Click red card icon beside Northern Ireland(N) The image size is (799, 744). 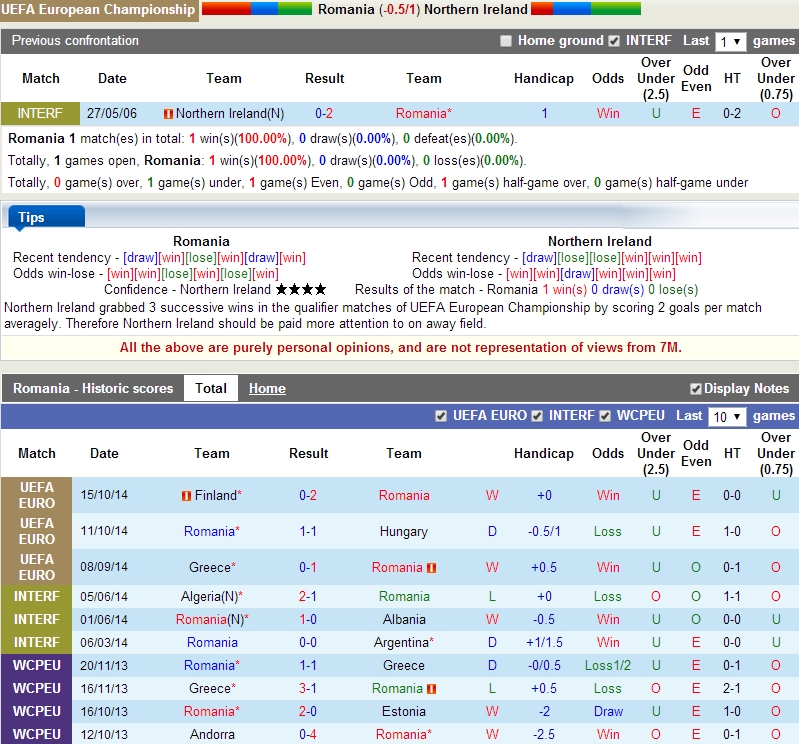[x=168, y=114]
